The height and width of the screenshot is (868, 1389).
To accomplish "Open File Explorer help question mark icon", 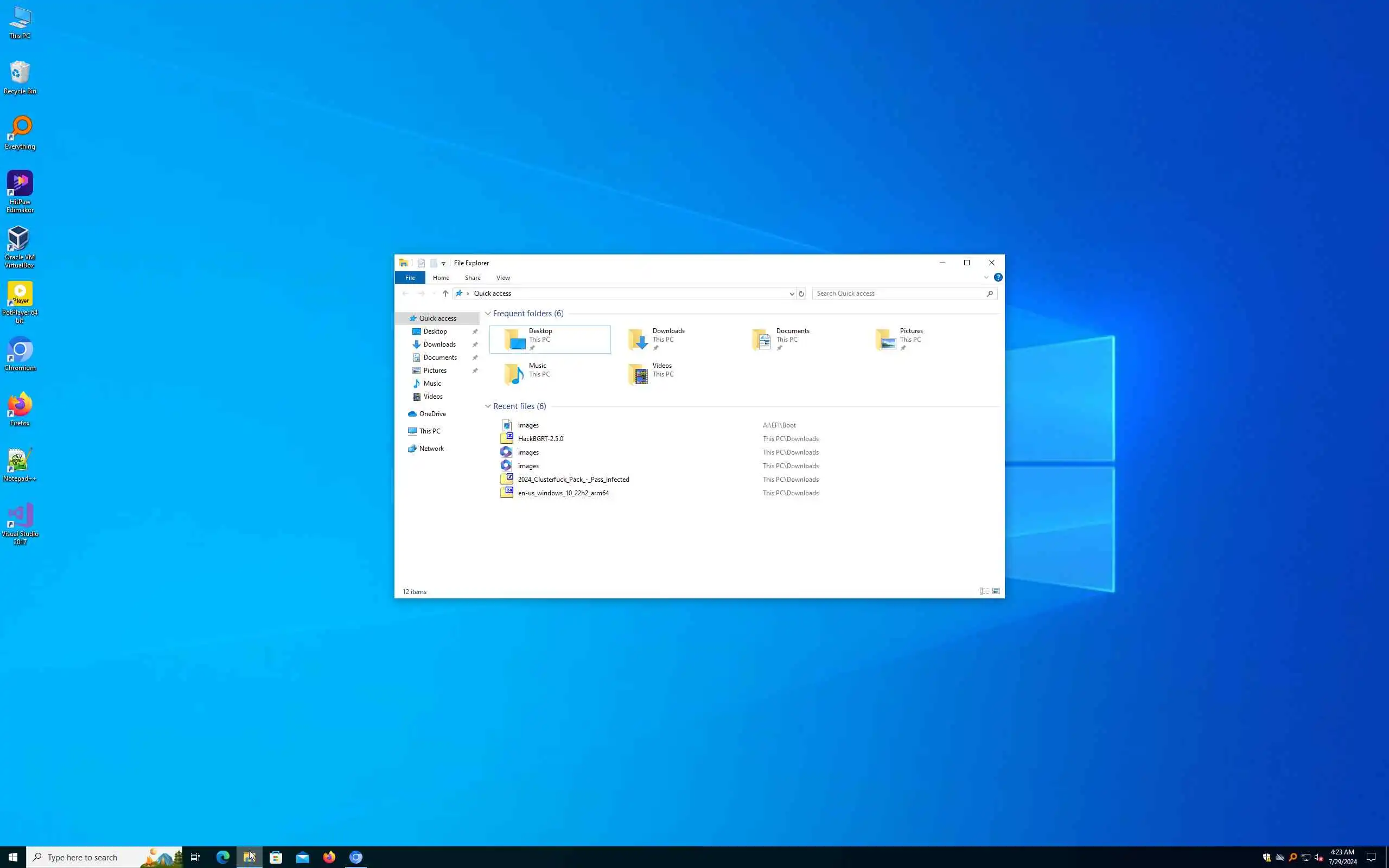I will [998, 277].
